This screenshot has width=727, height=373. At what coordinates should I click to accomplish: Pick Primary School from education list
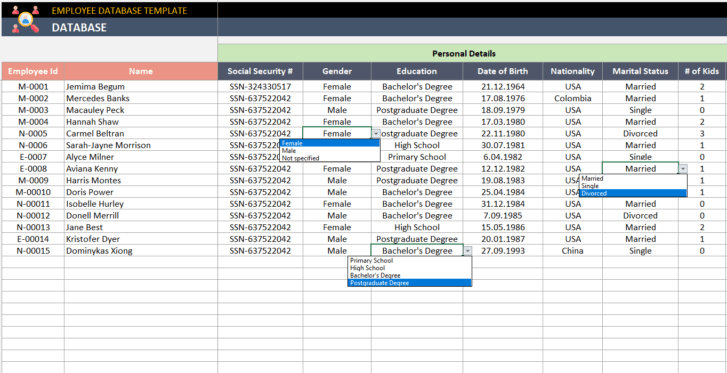click(x=409, y=261)
